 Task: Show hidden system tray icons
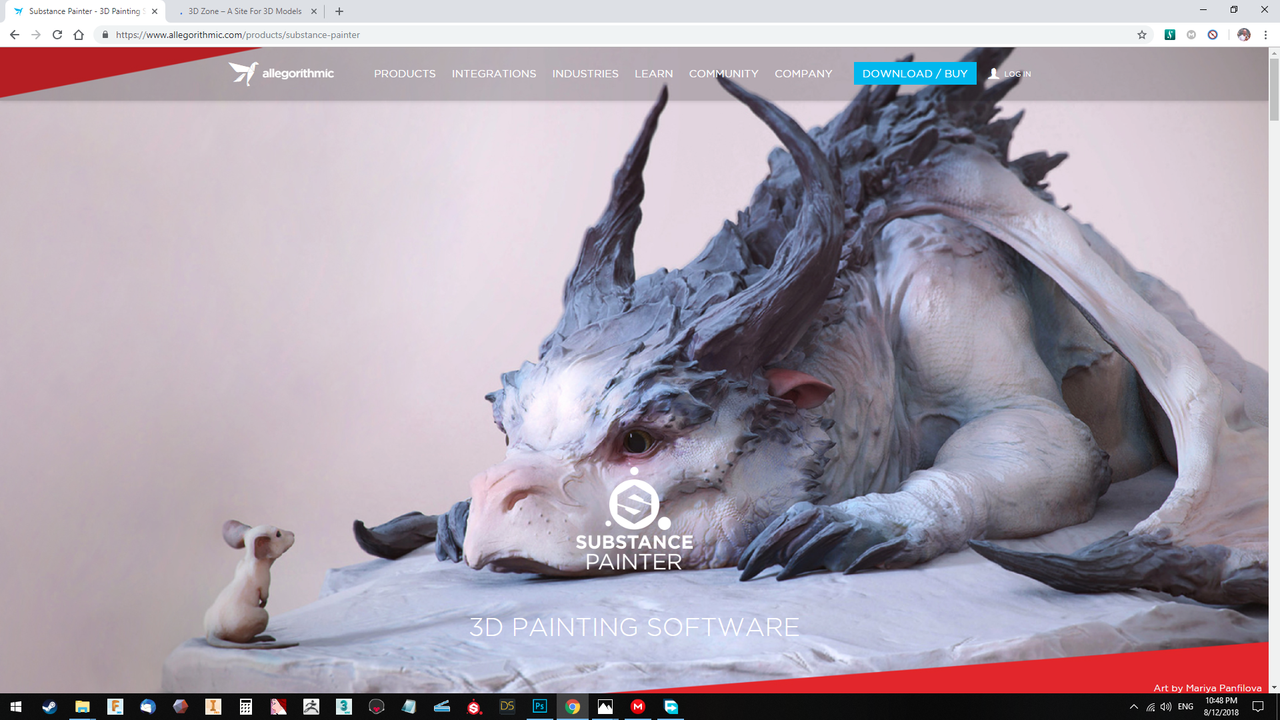[x=1133, y=707]
